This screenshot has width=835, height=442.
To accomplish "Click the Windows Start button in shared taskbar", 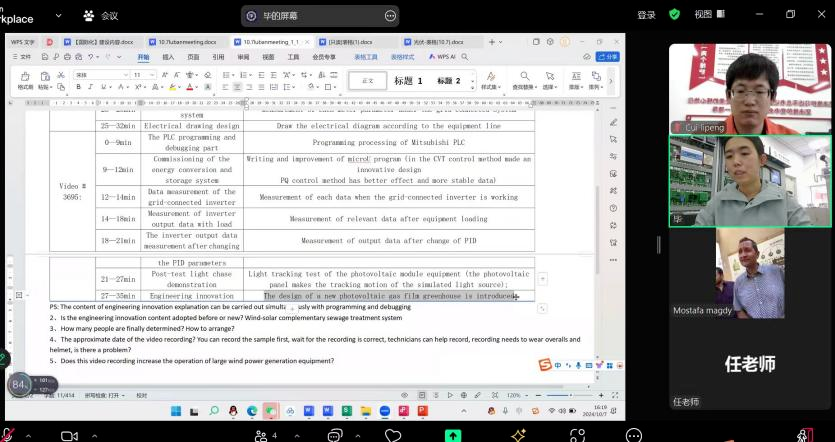I will (178, 410).
